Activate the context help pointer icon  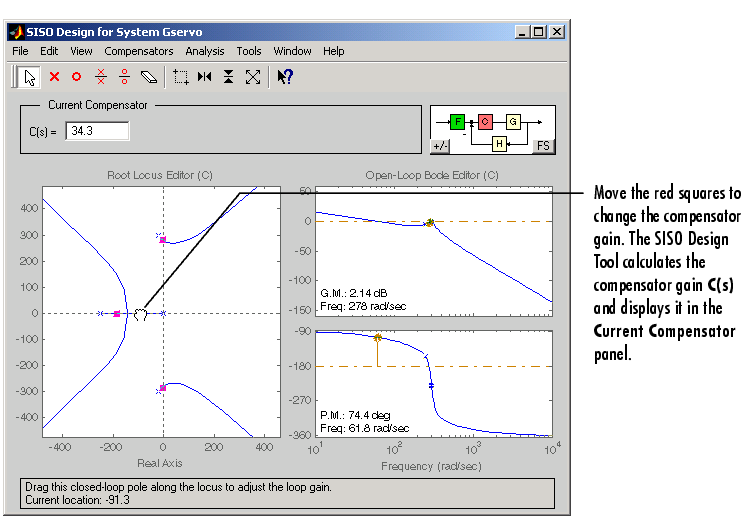284,76
